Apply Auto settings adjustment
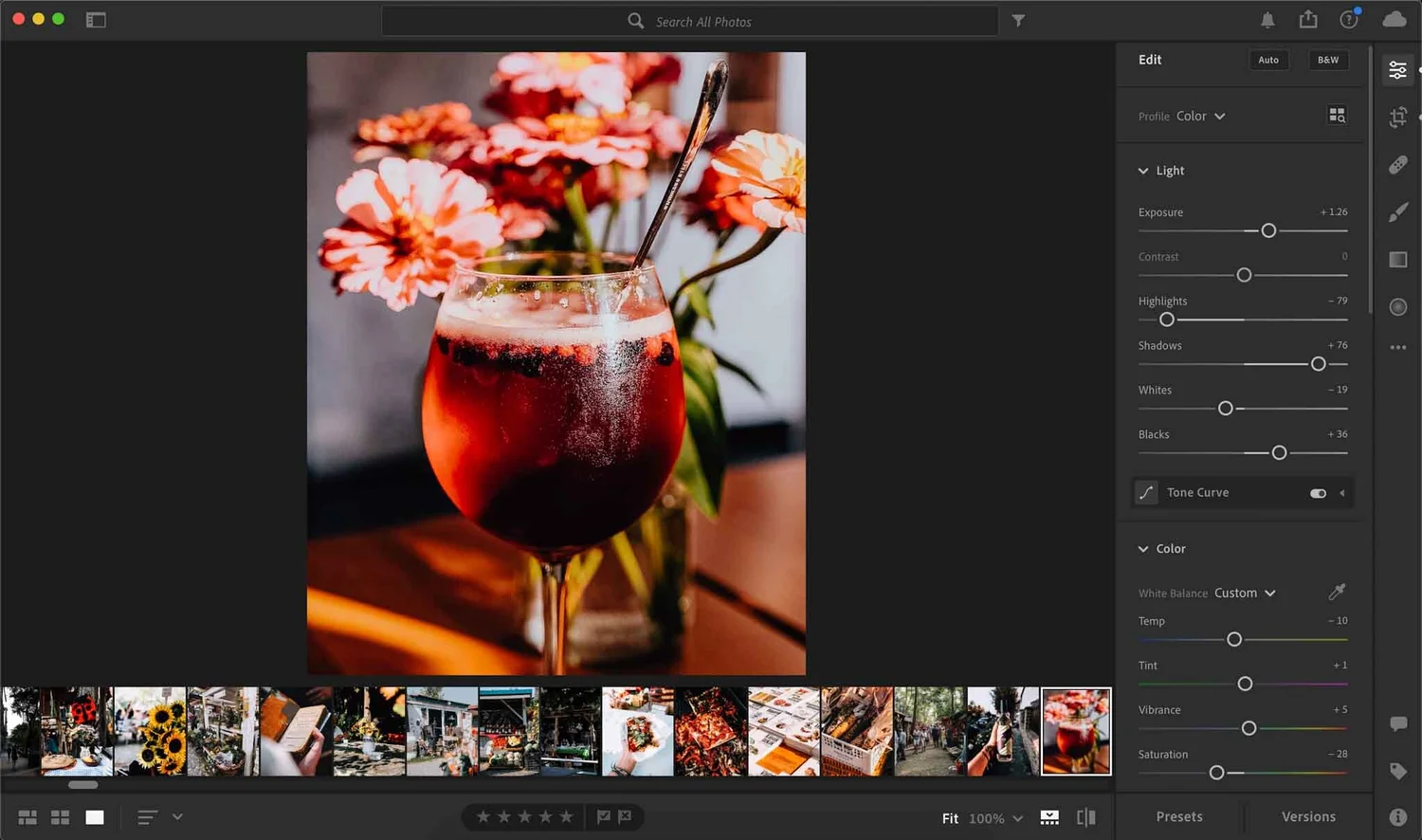 tap(1268, 59)
